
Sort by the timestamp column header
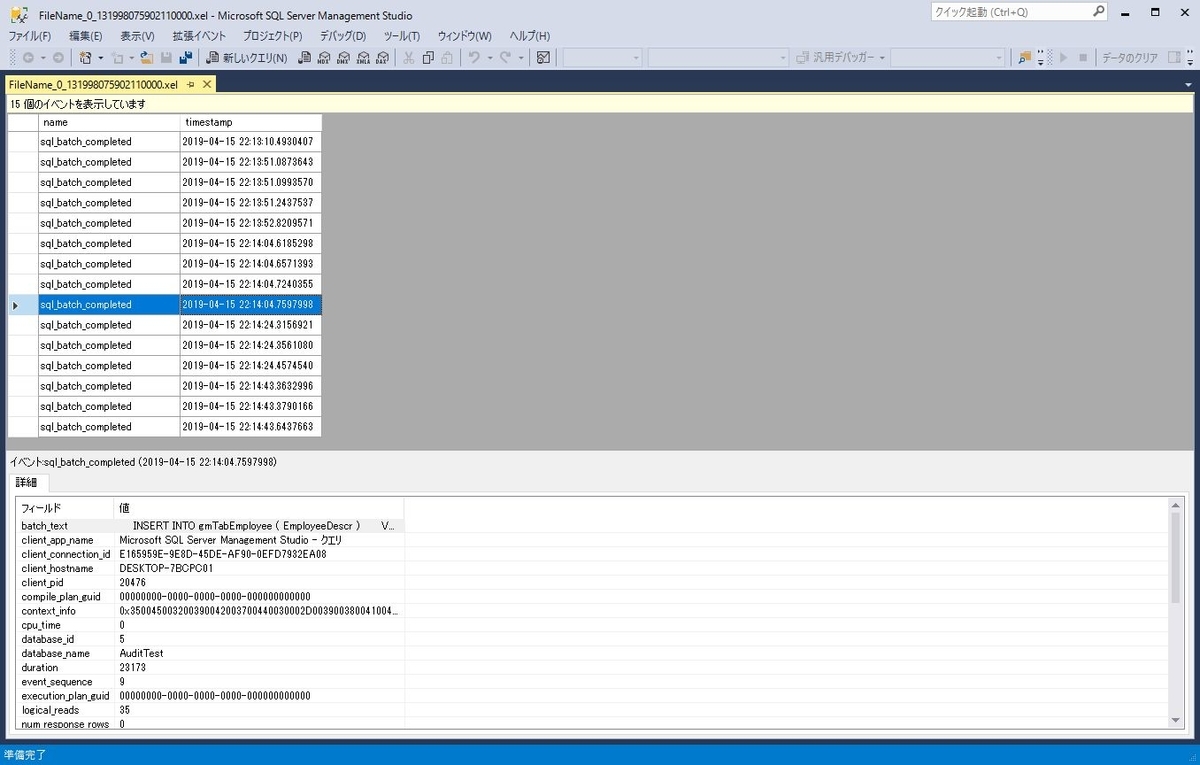click(251, 122)
